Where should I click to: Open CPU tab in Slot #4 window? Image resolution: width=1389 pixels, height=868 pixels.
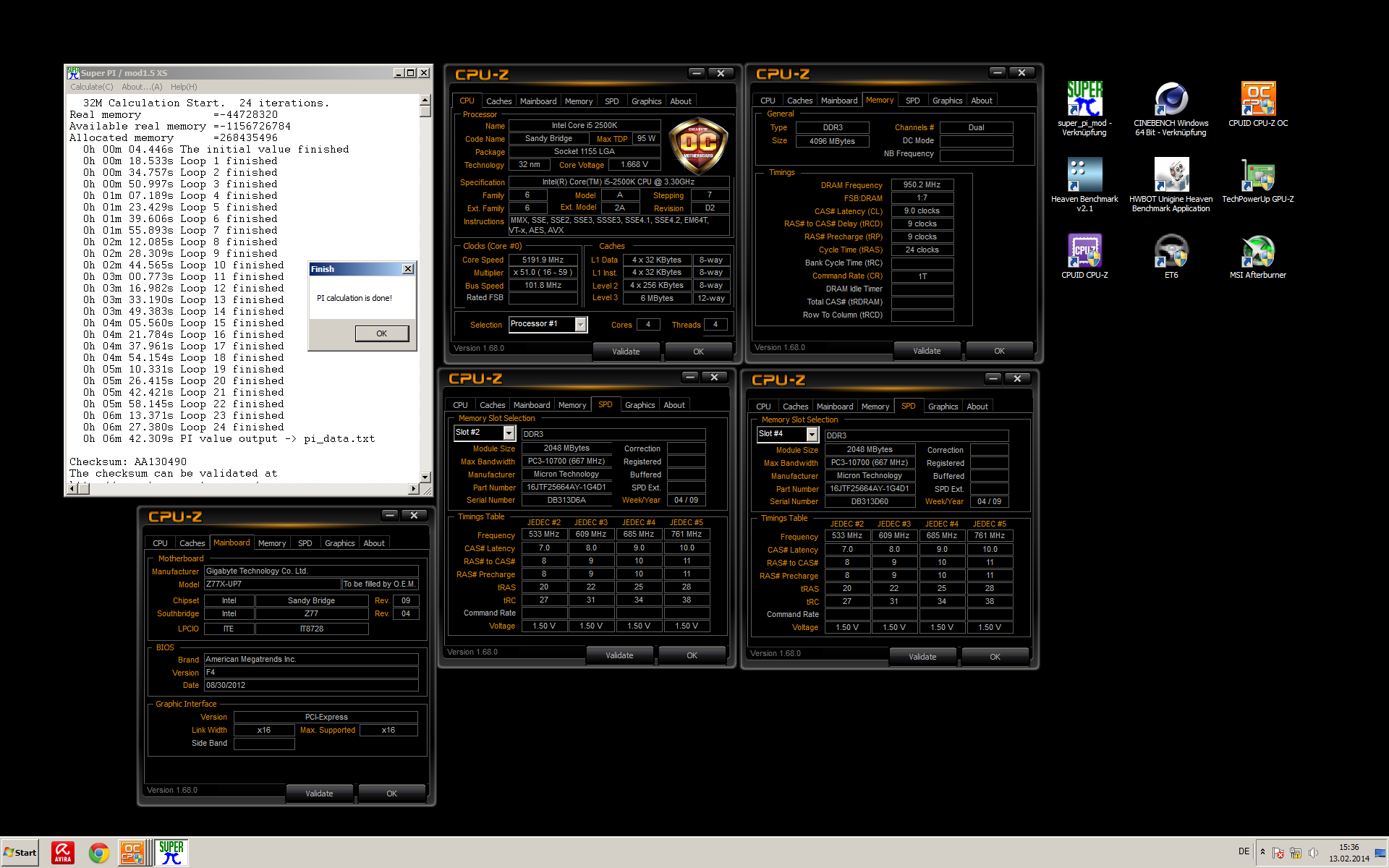point(763,407)
